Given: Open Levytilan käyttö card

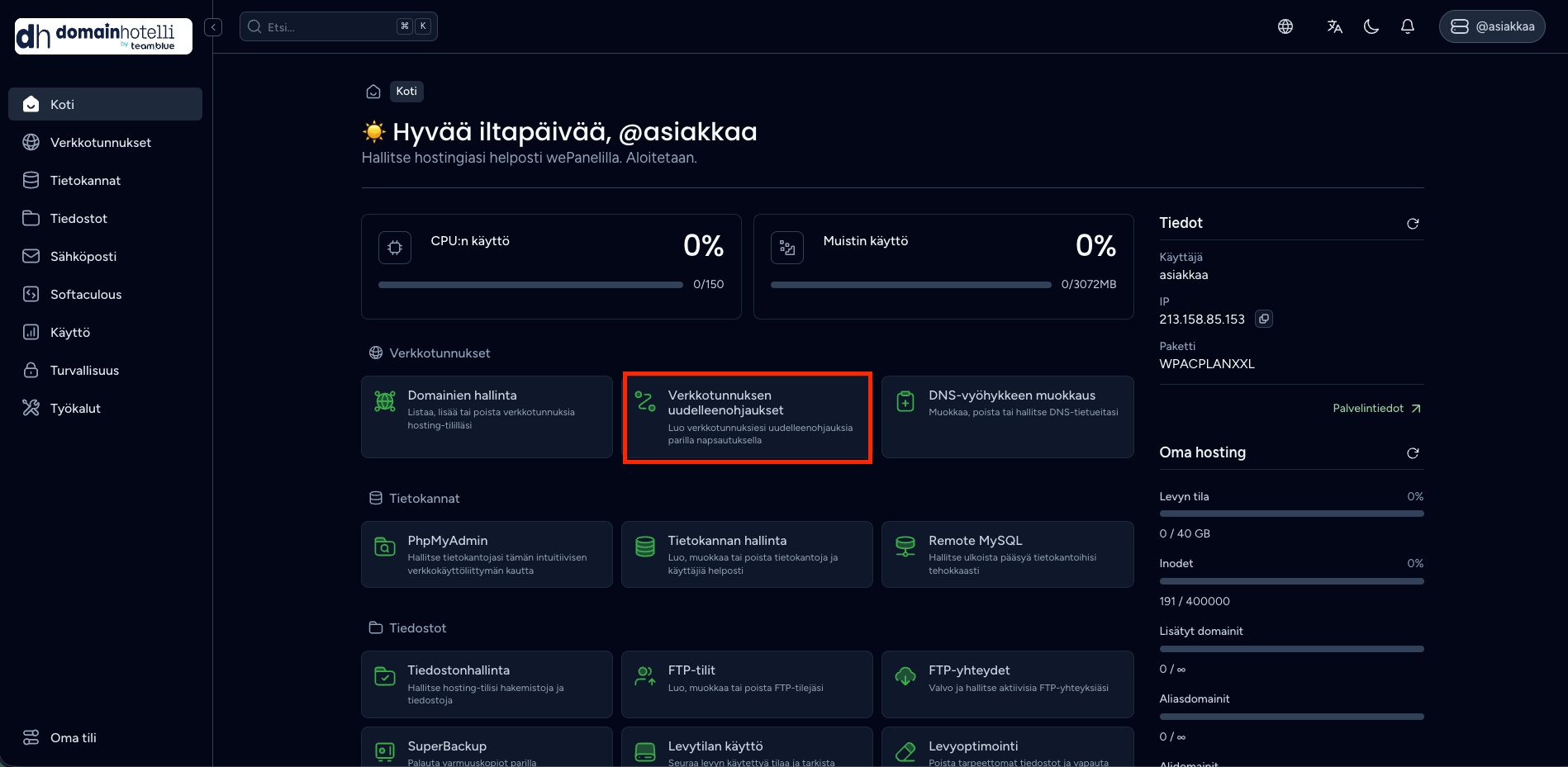Looking at the screenshot, I should pyautogui.click(x=747, y=747).
